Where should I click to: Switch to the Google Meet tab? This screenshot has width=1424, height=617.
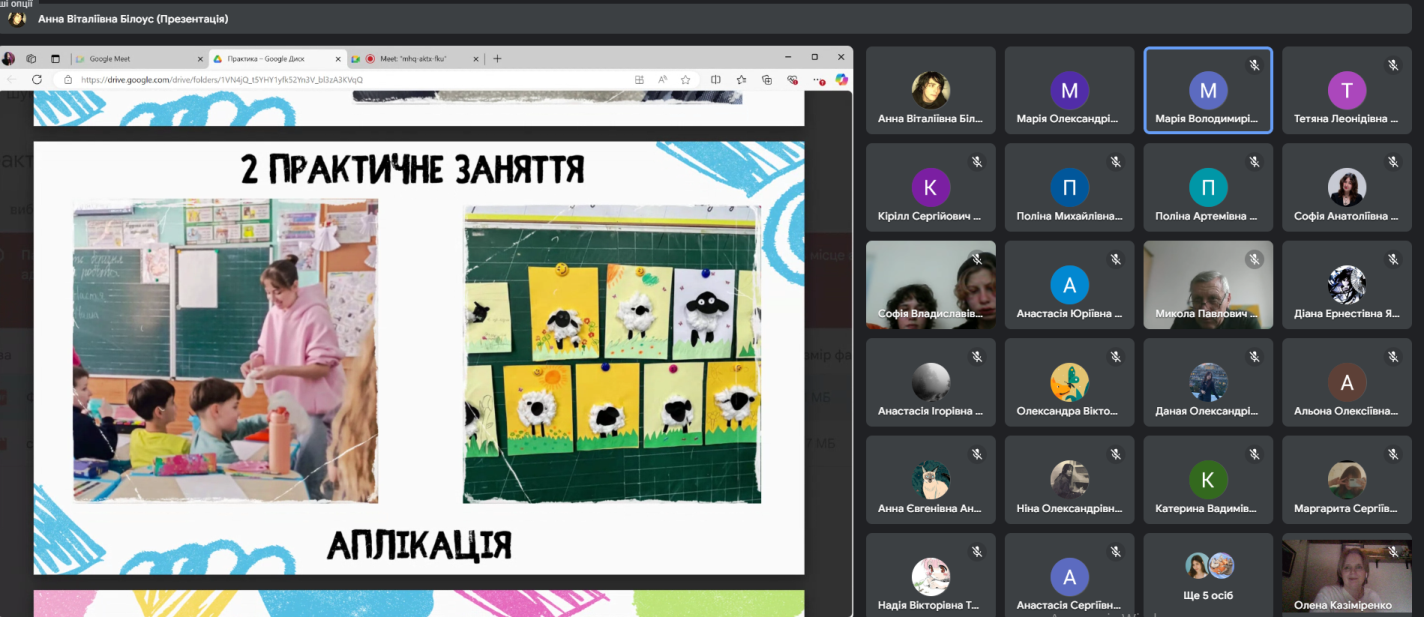click(x=138, y=59)
